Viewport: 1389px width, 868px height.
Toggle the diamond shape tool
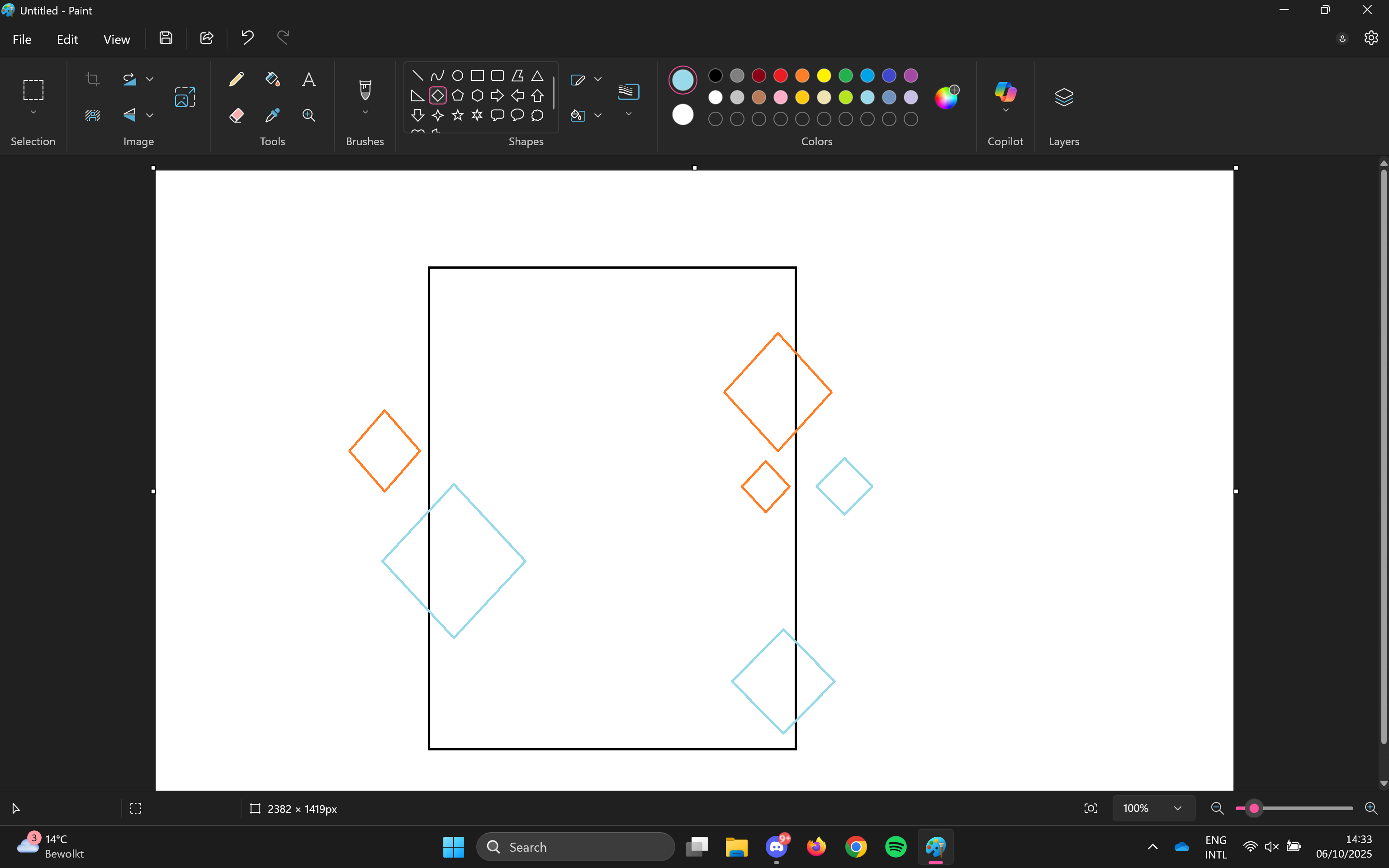tap(437, 95)
